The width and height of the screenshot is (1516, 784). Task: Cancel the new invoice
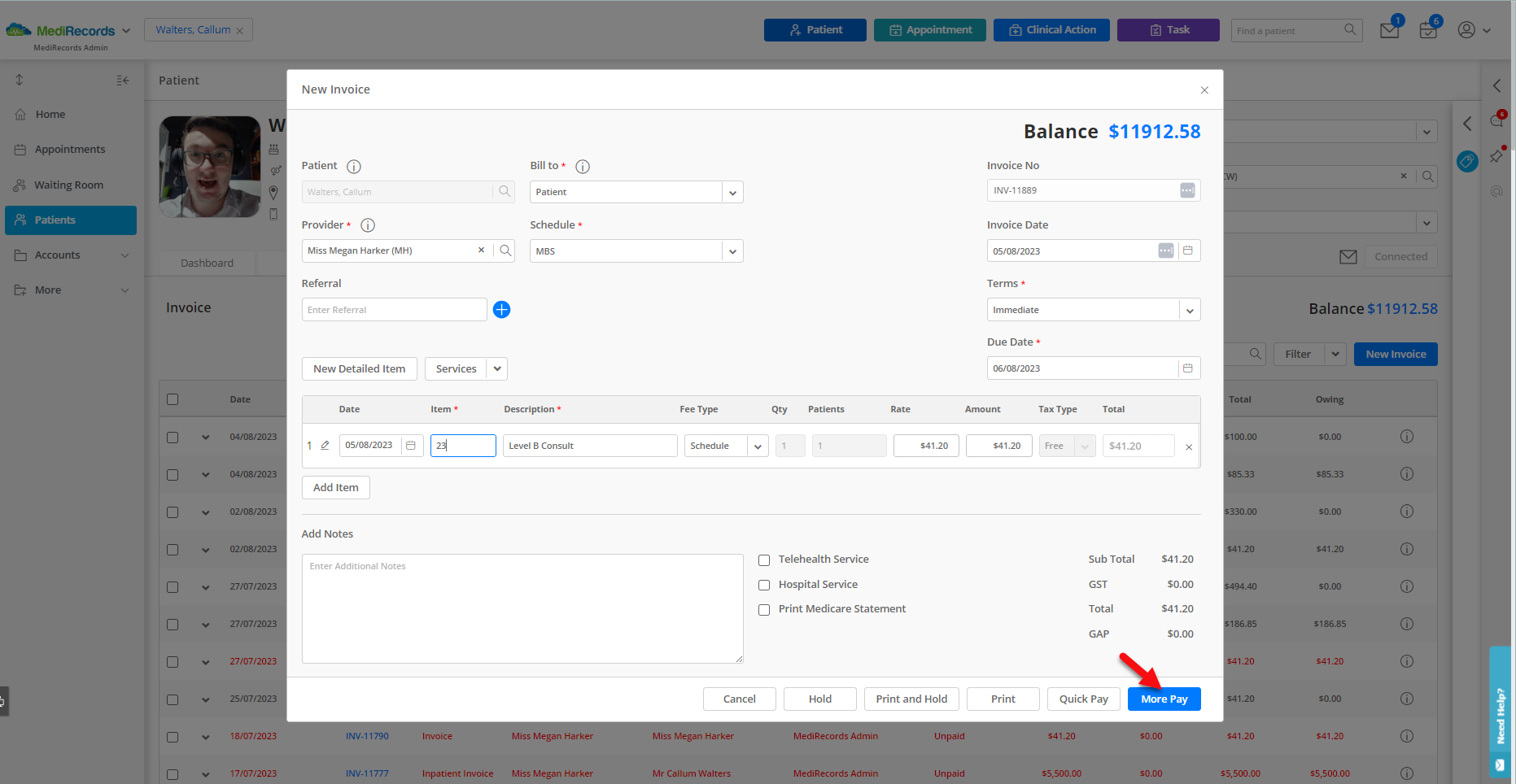(x=739, y=699)
